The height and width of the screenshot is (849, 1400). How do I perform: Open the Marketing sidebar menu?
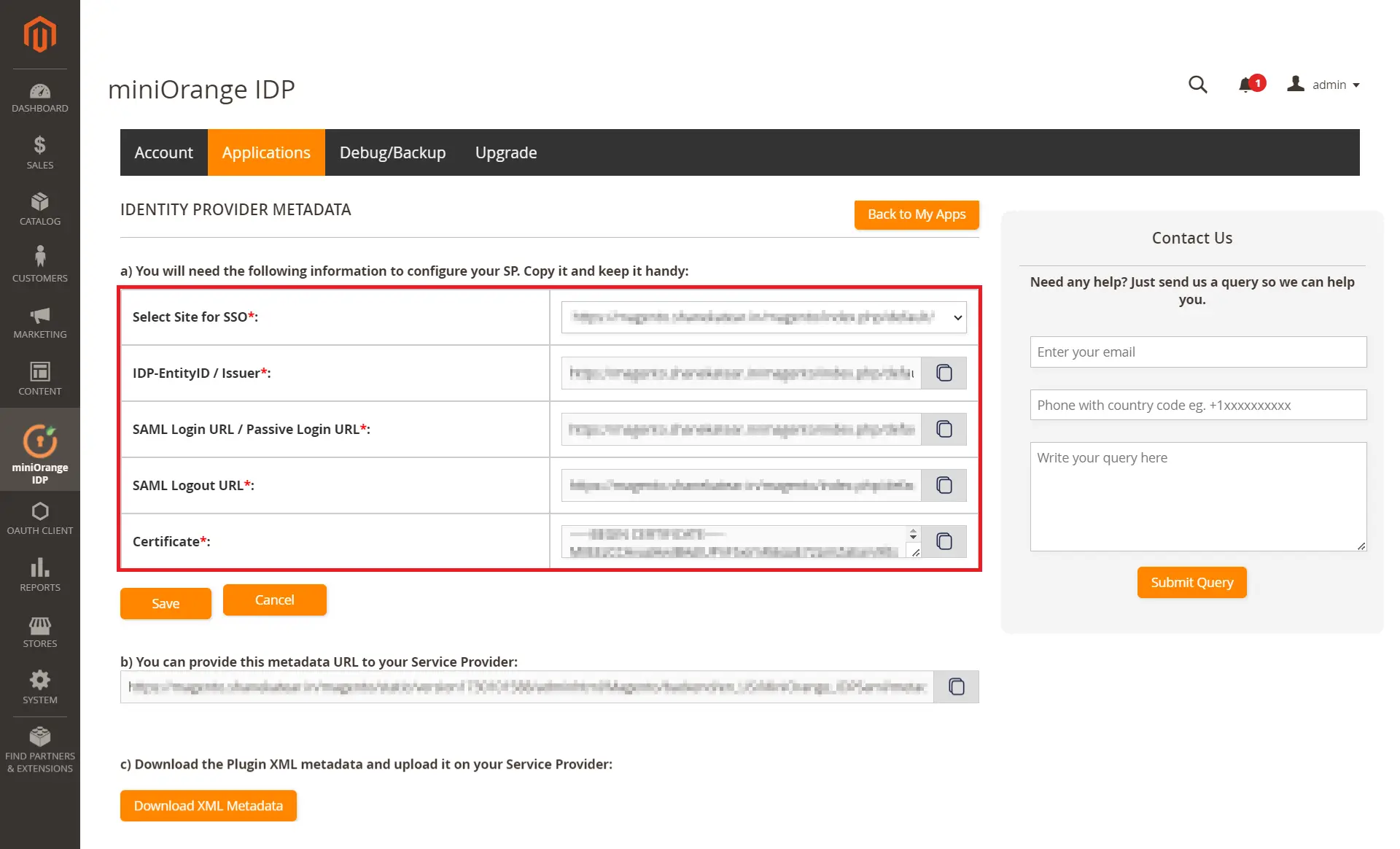(40, 322)
